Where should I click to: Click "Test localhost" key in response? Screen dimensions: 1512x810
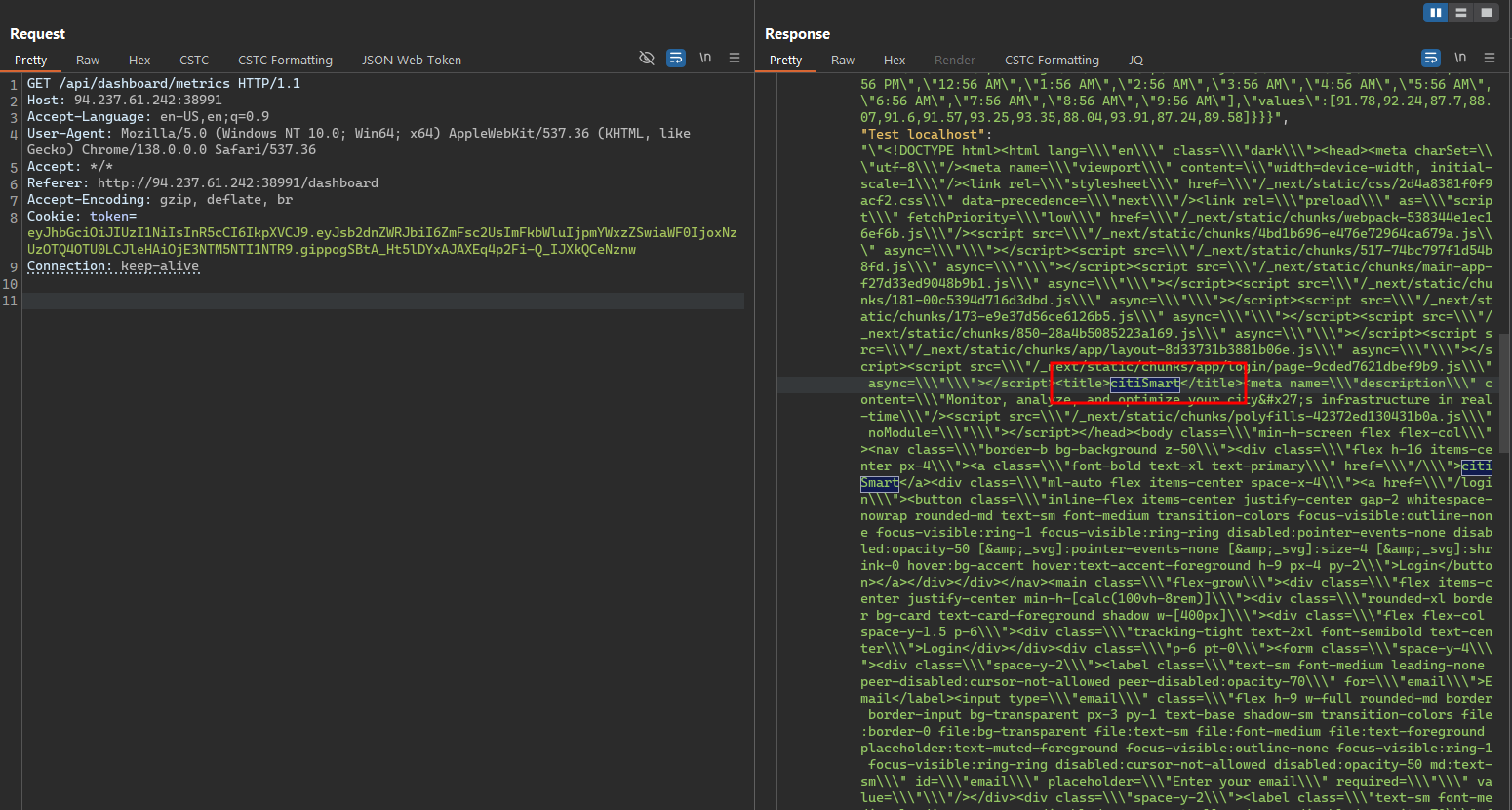(923, 134)
